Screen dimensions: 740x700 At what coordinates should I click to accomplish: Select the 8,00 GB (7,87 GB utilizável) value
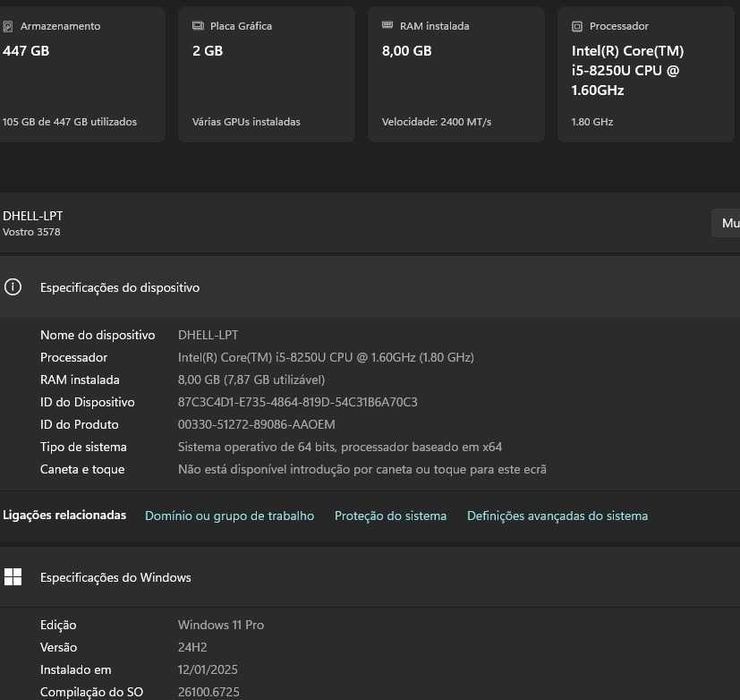tap(251, 380)
